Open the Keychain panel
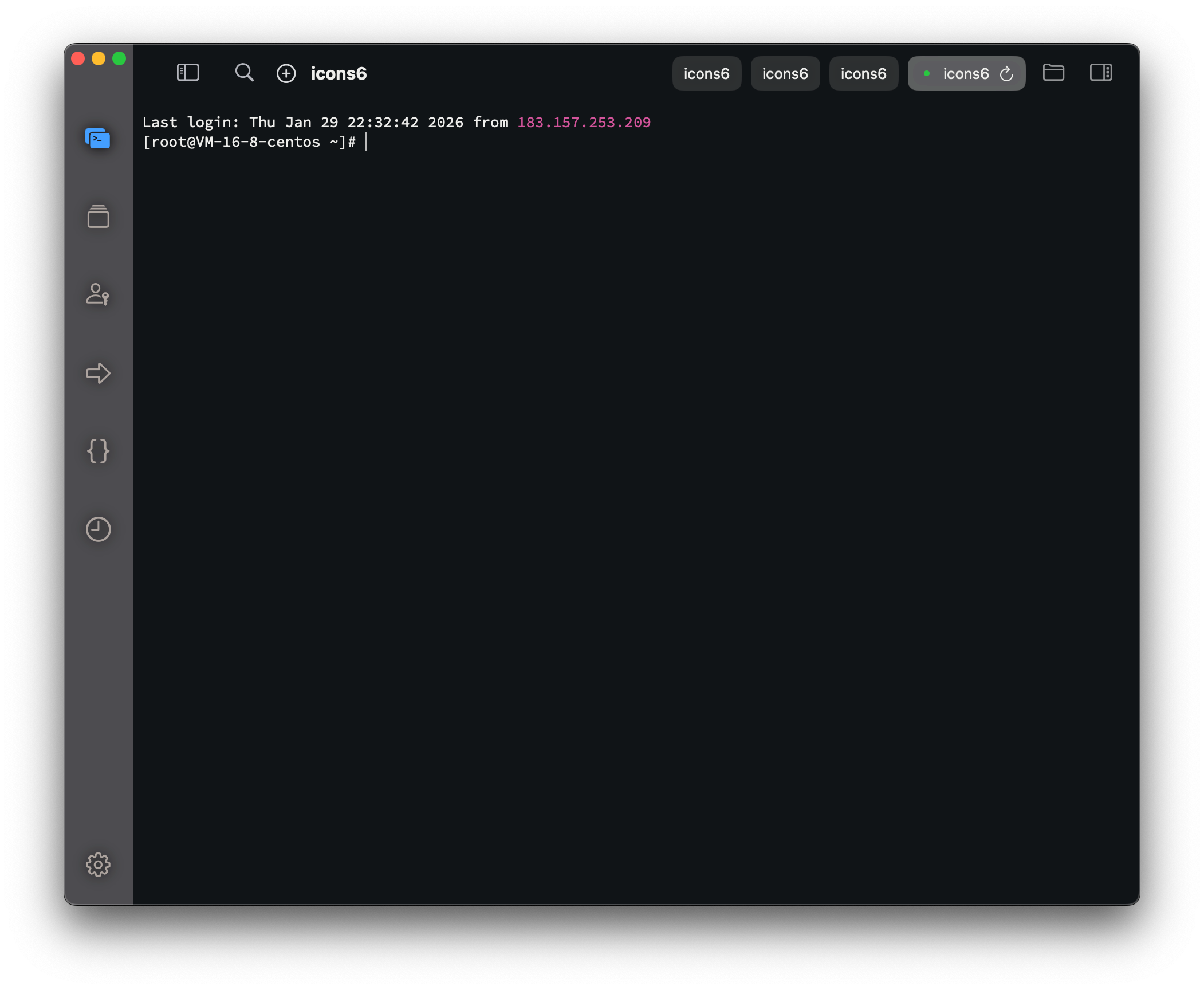Viewport: 1204px width, 990px height. [x=98, y=294]
